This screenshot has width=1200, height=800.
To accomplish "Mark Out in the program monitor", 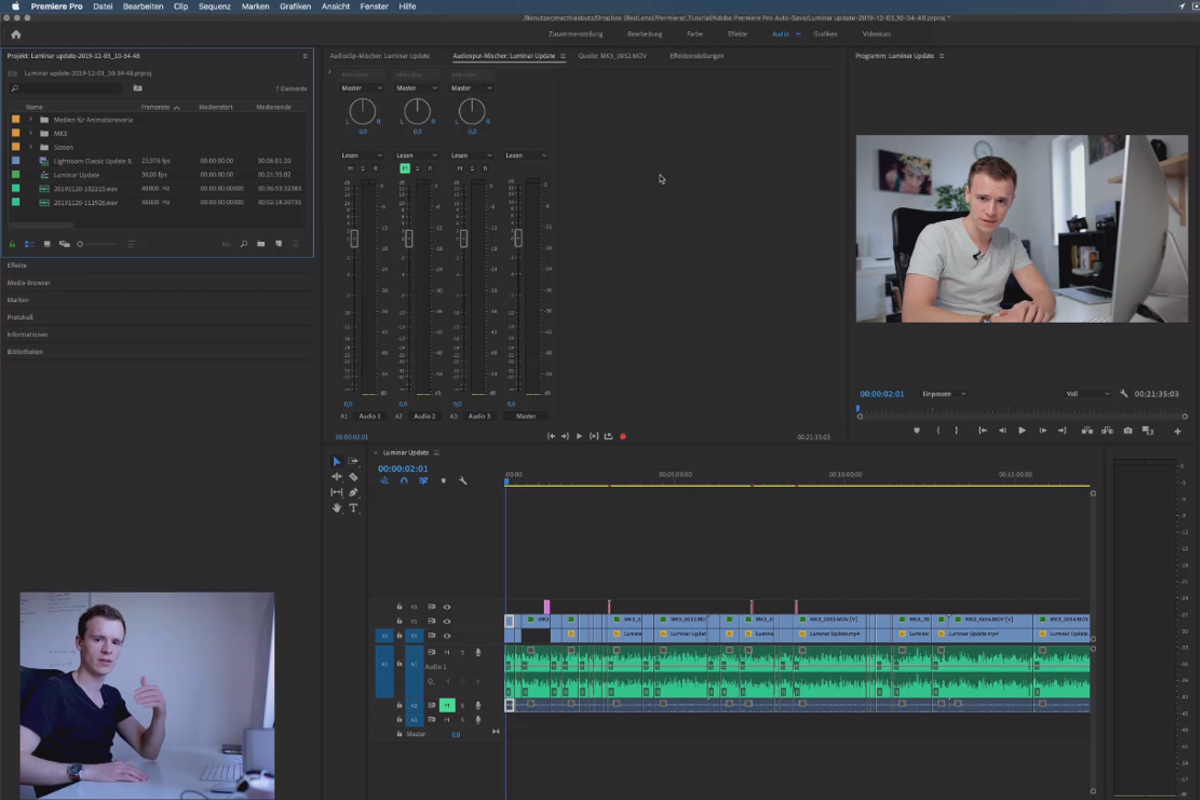I will 956,431.
